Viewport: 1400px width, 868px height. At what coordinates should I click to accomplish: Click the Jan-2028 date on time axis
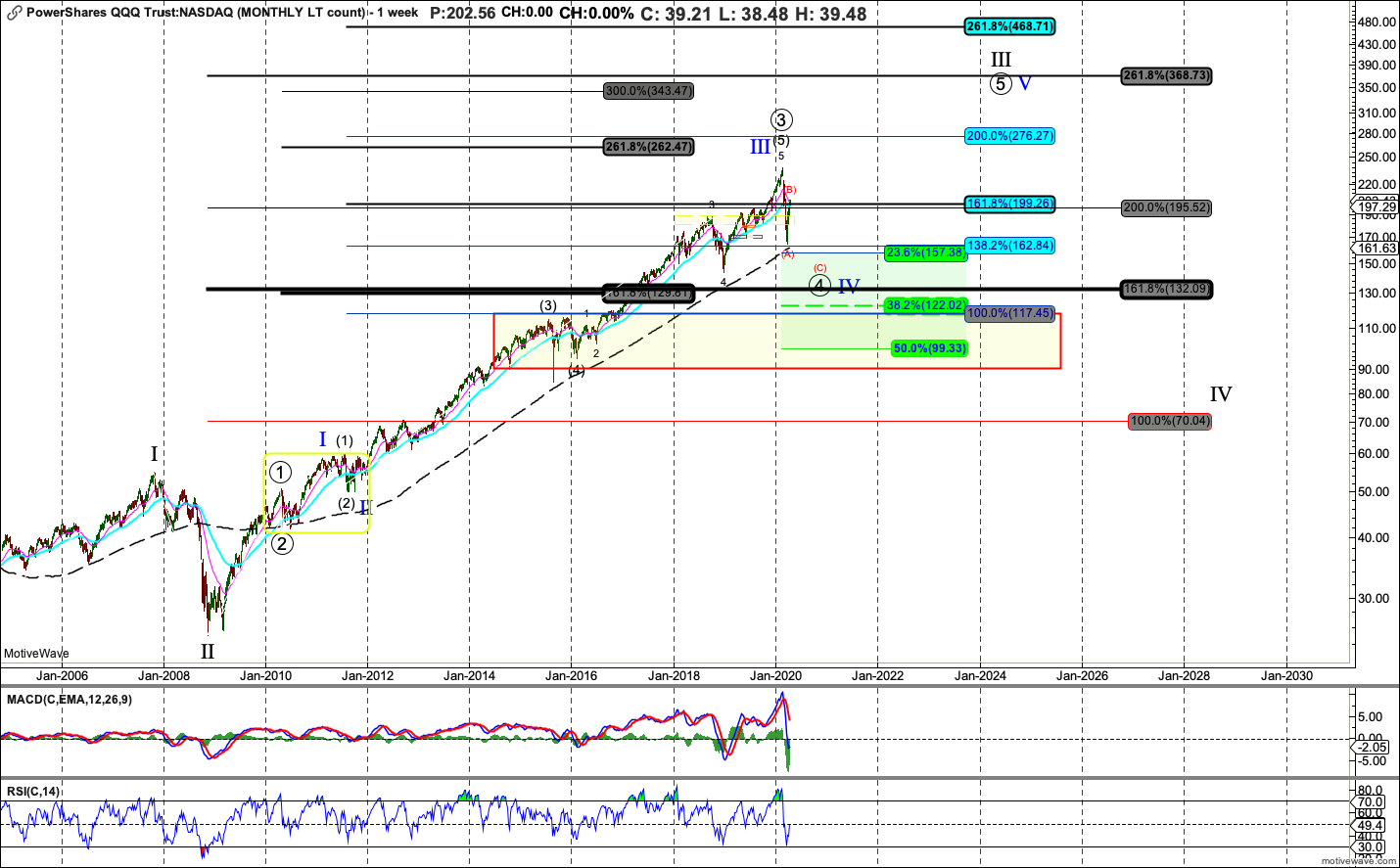tap(1184, 675)
